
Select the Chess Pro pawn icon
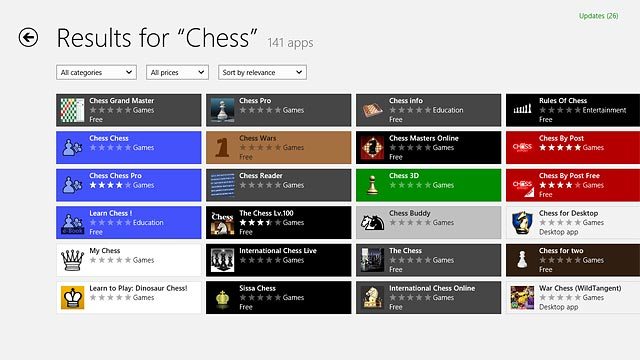222,110
